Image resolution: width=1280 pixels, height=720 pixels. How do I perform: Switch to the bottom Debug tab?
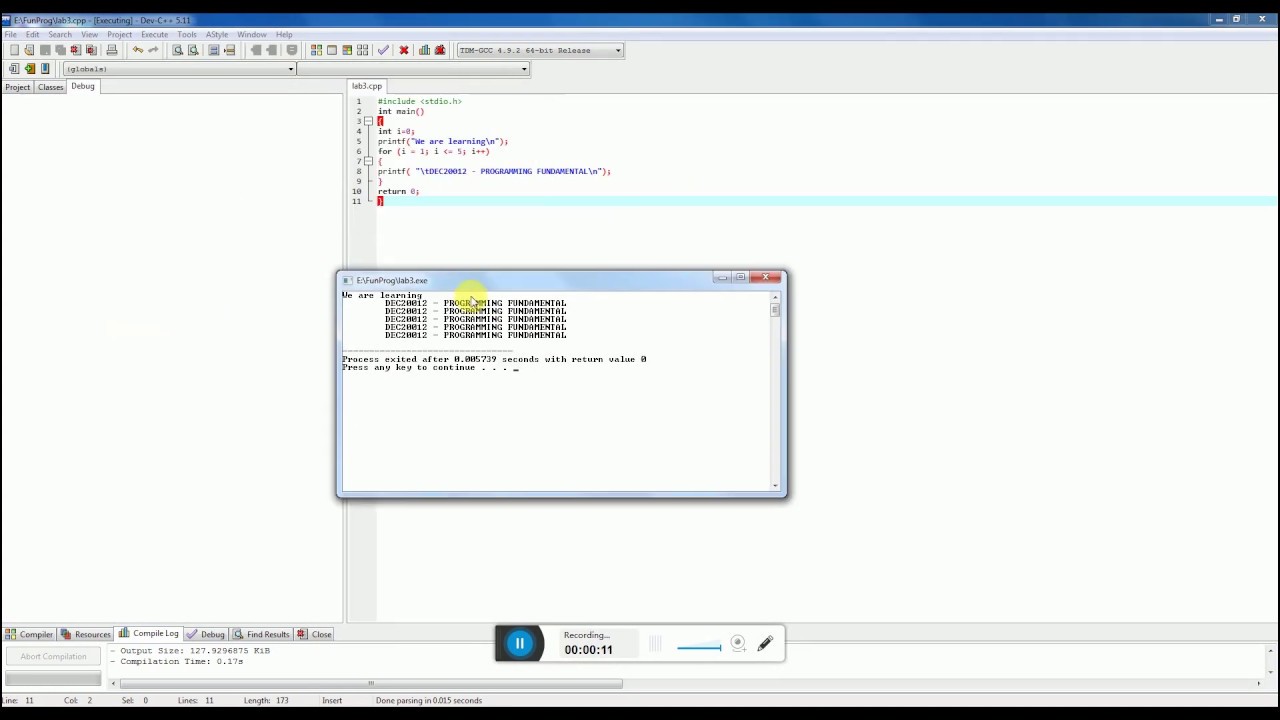click(206, 634)
